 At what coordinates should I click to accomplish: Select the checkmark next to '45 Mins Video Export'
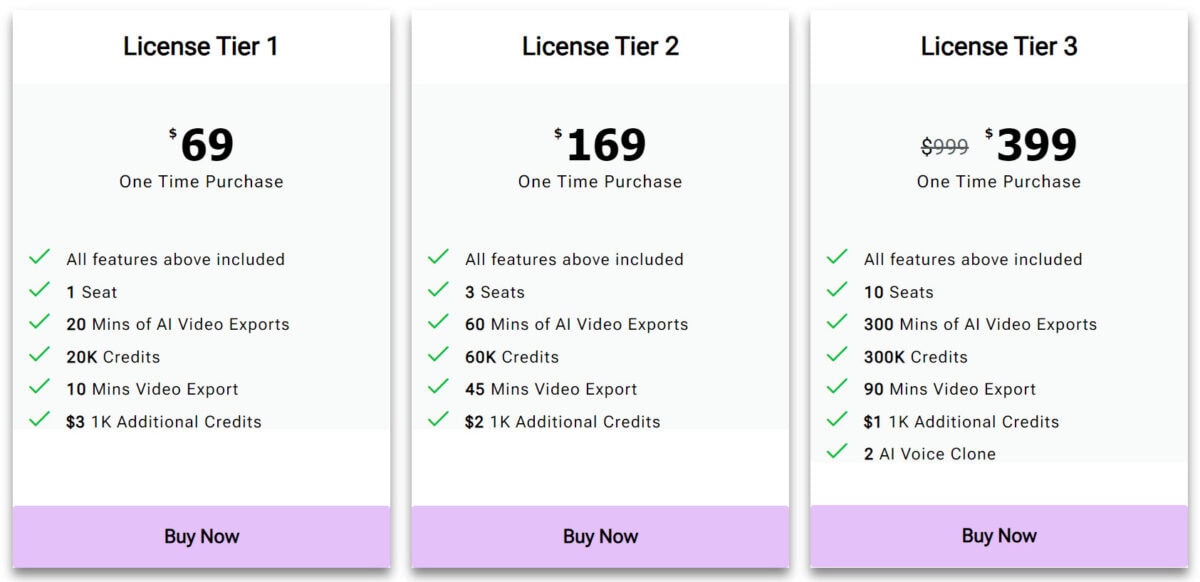point(438,389)
